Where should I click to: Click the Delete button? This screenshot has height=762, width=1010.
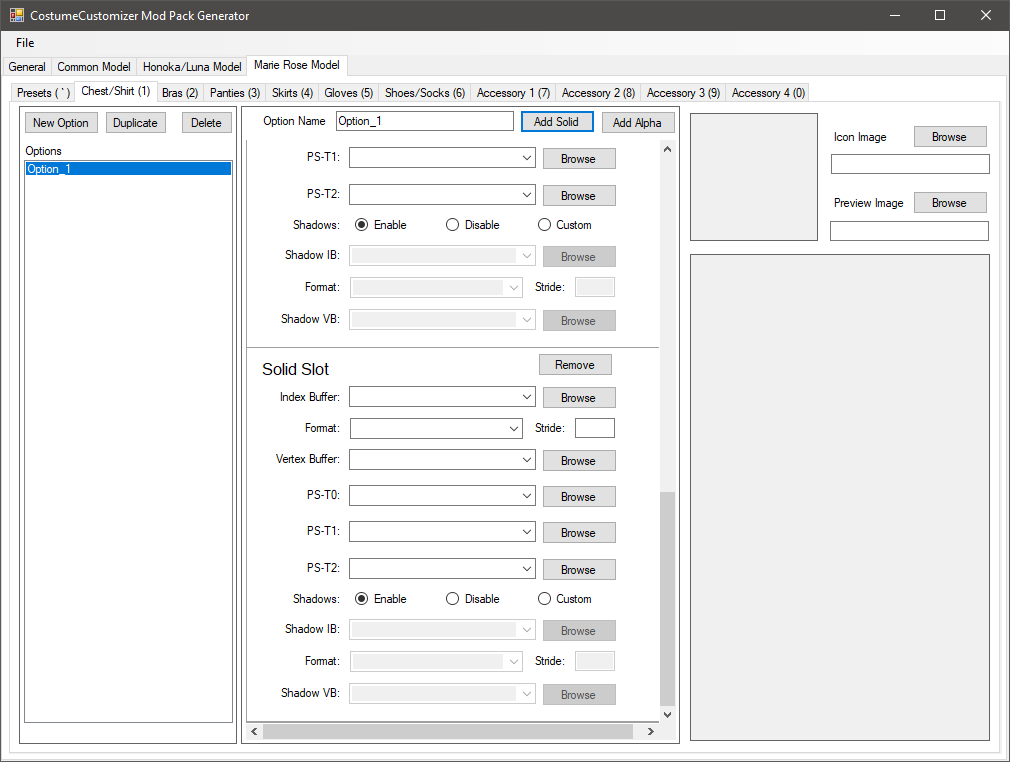[206, 122]
